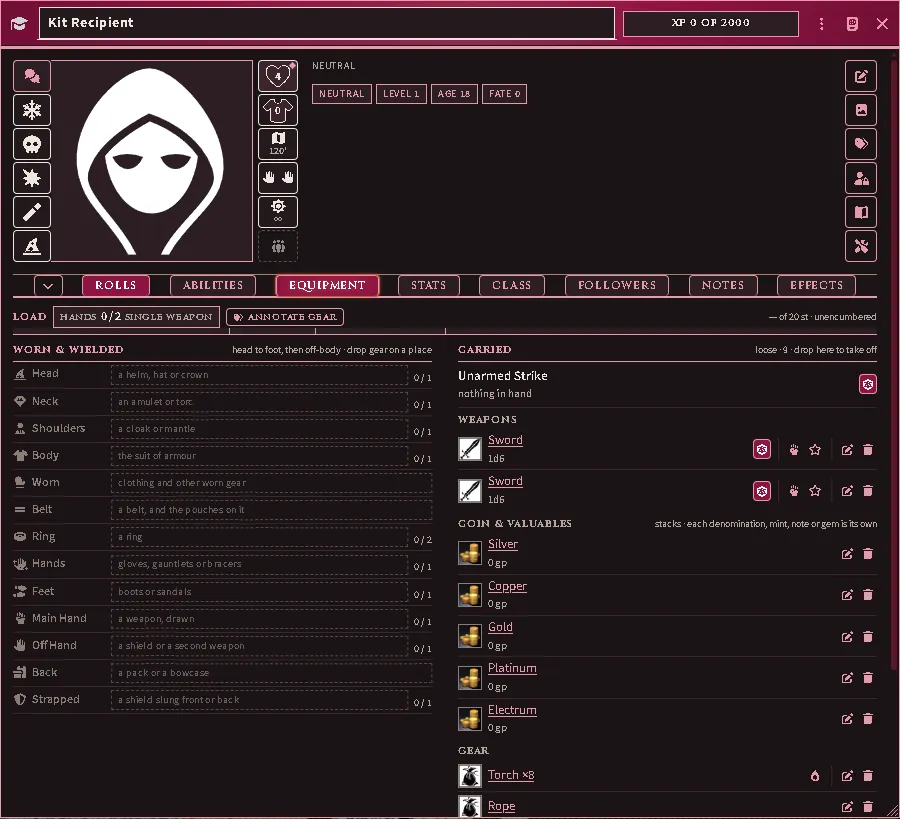Open the hit points heart icon
The width and height of the screenshot is (900, 819).
pos(278,76)
